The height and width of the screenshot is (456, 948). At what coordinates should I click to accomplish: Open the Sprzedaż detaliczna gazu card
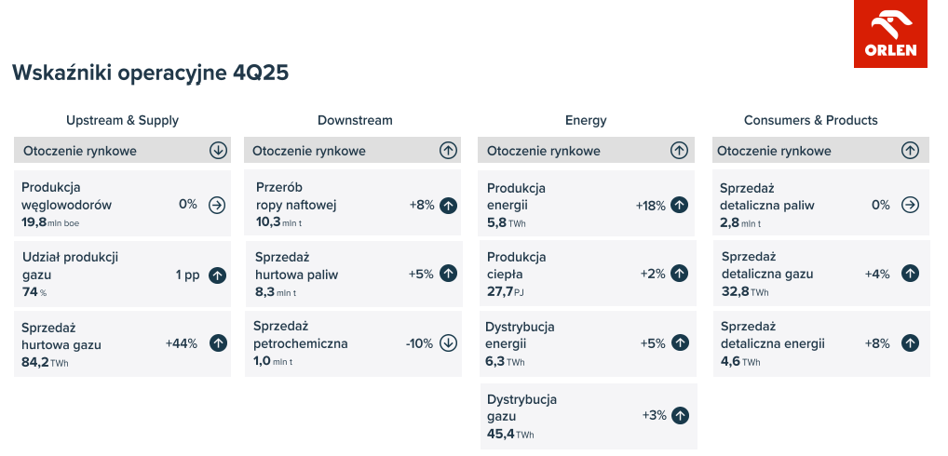tap(822, 273)
